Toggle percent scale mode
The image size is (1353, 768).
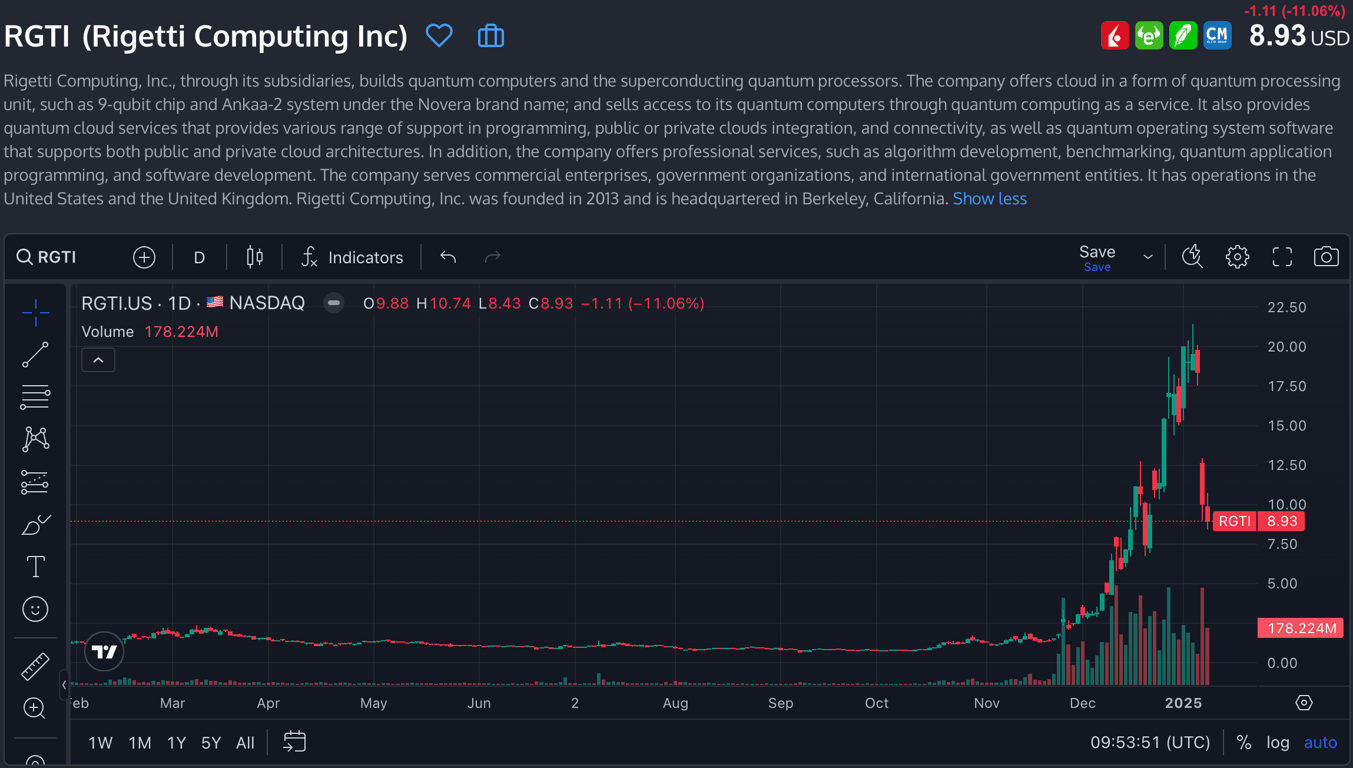1243,743
